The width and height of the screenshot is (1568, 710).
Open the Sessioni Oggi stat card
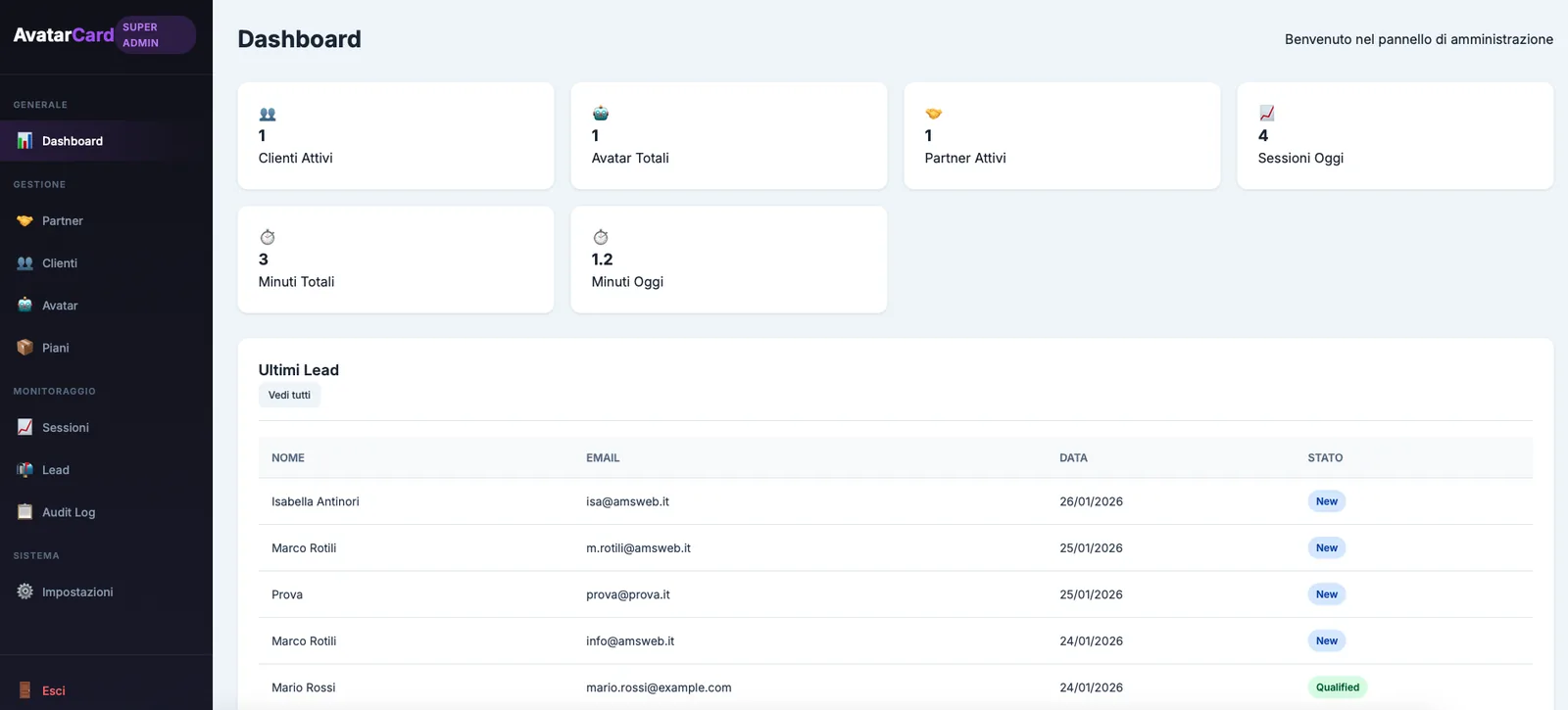coord(1396,136)
